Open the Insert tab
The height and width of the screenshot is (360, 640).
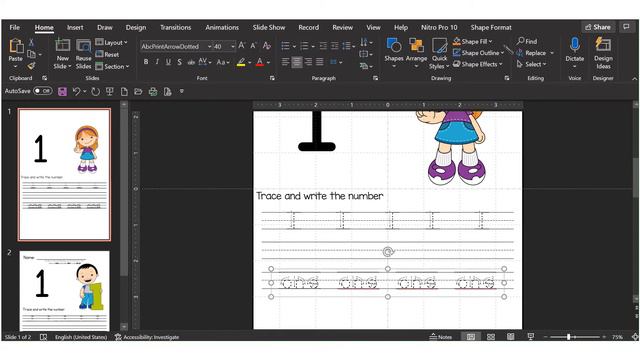75,27
